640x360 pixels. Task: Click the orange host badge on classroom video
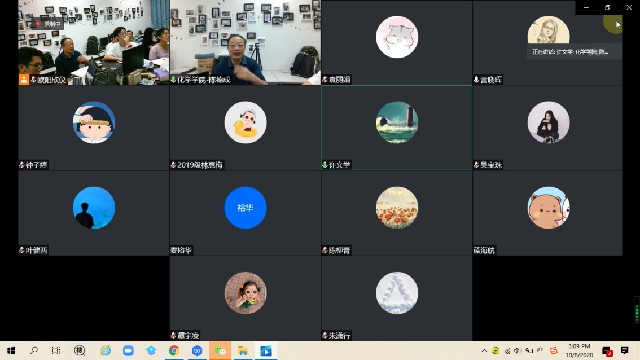point(24,79)
